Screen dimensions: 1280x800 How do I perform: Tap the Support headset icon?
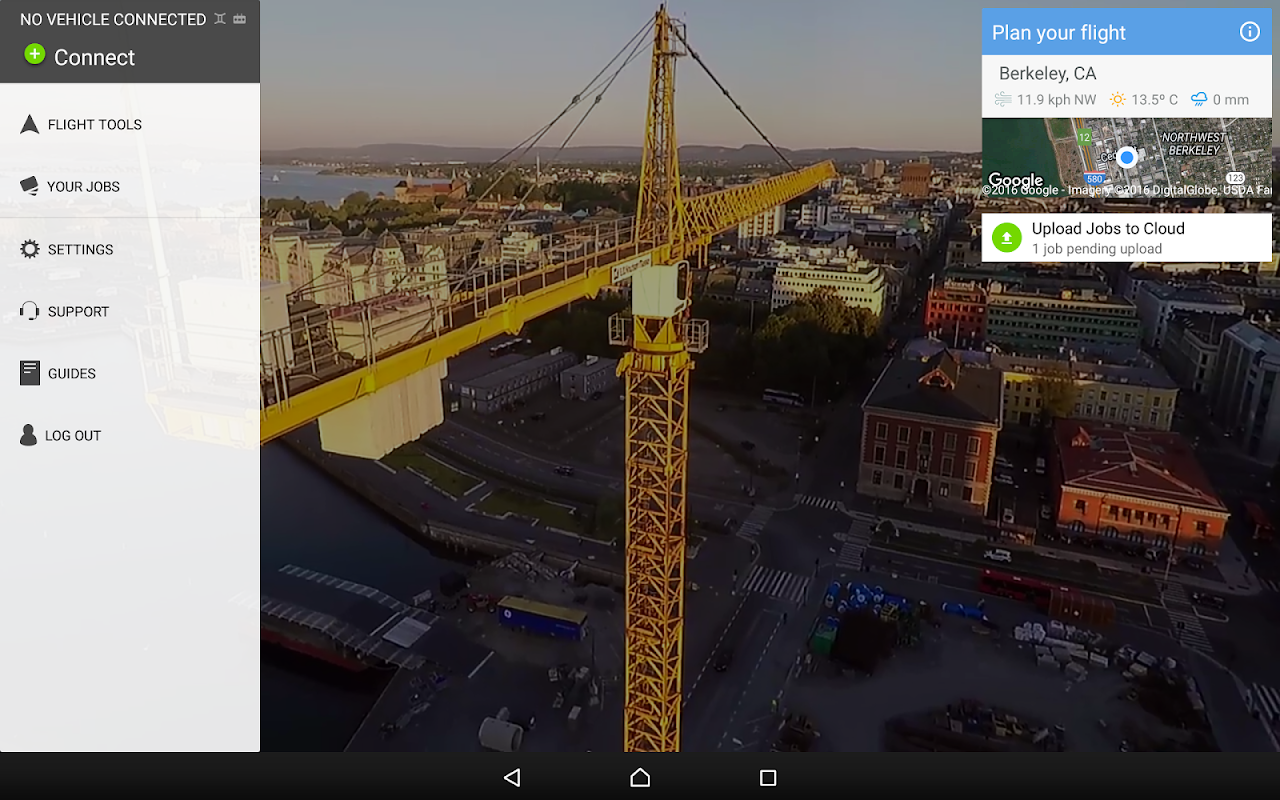click(x=30, y=311)
